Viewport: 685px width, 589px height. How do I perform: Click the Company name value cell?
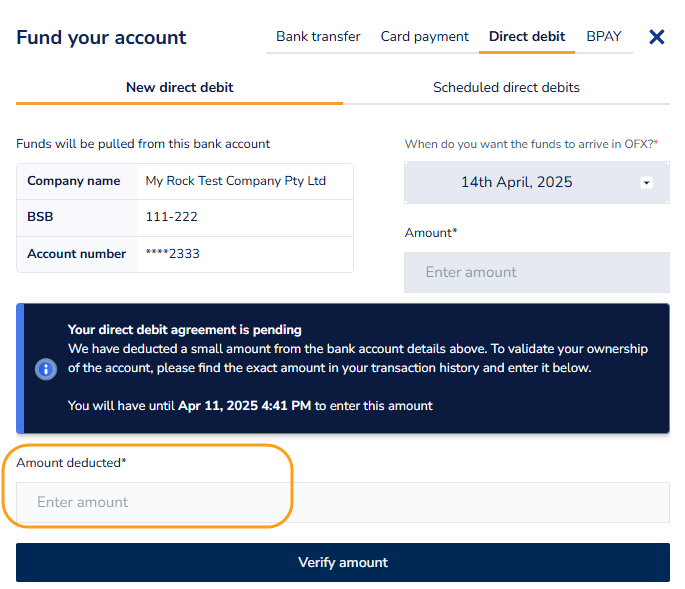[x=245, y=181]
